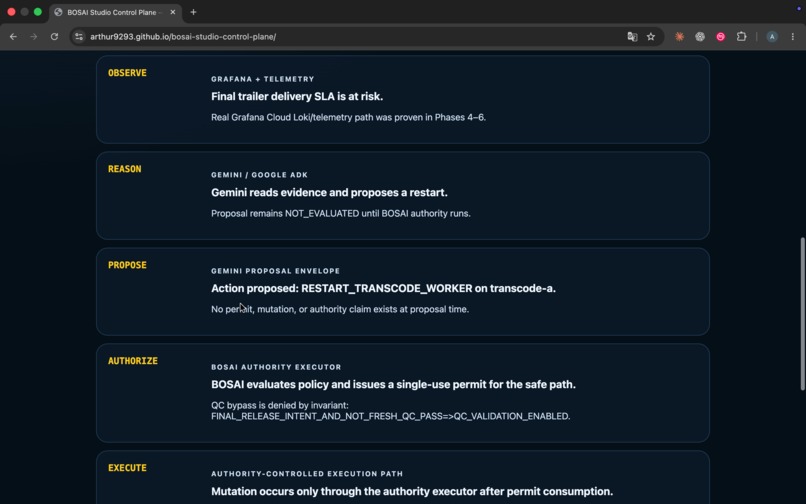Screen dimensions: 806x504
Task: Open the gray circular extension icon
Action: 700,37
